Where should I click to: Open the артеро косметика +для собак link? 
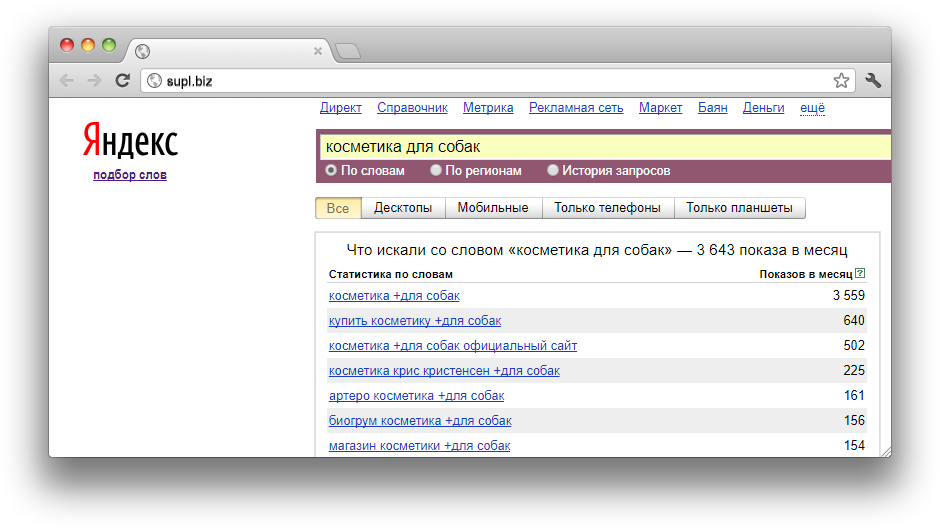point(417,396)
